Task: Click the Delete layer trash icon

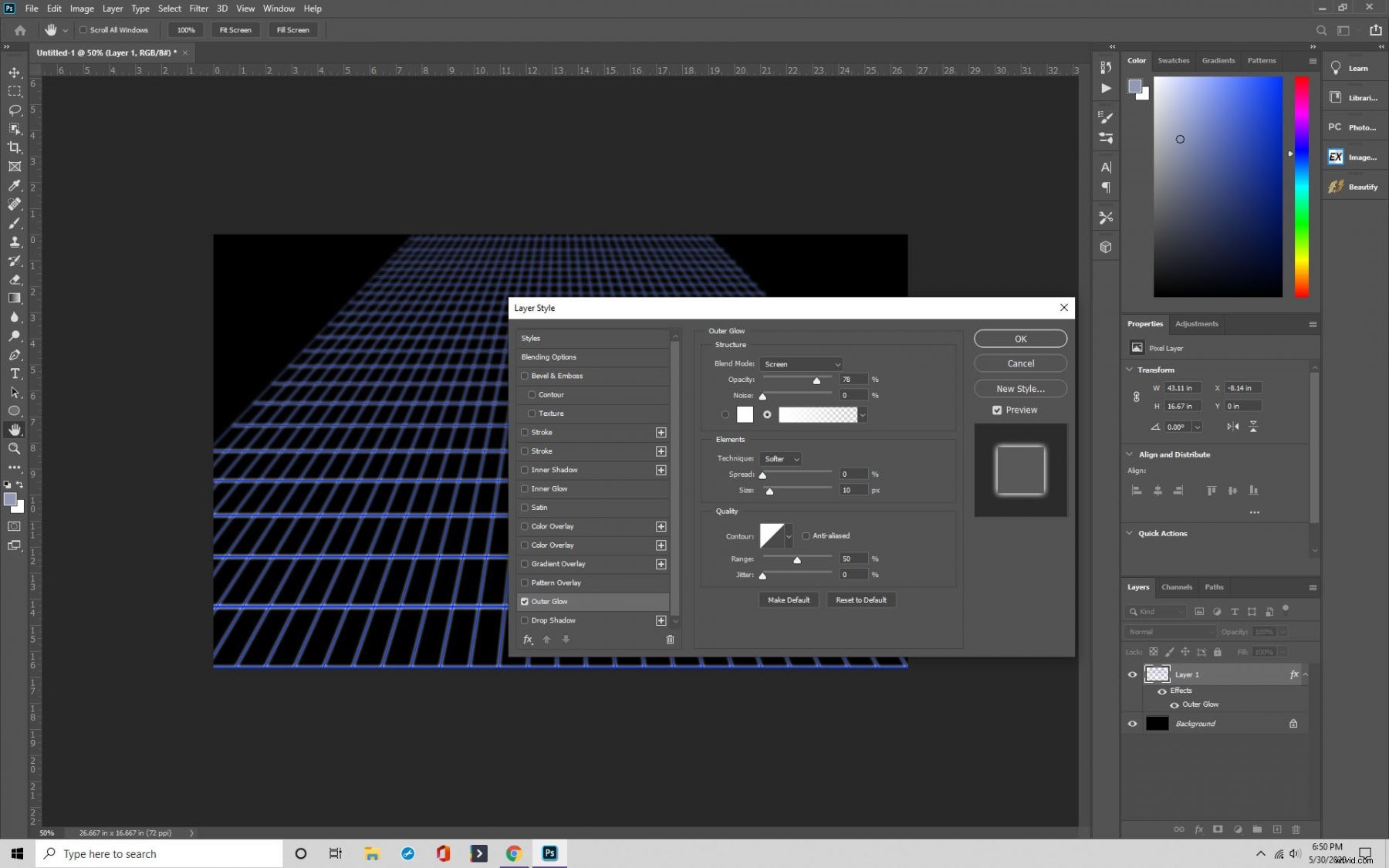Action: click(x=1297, y=829)
